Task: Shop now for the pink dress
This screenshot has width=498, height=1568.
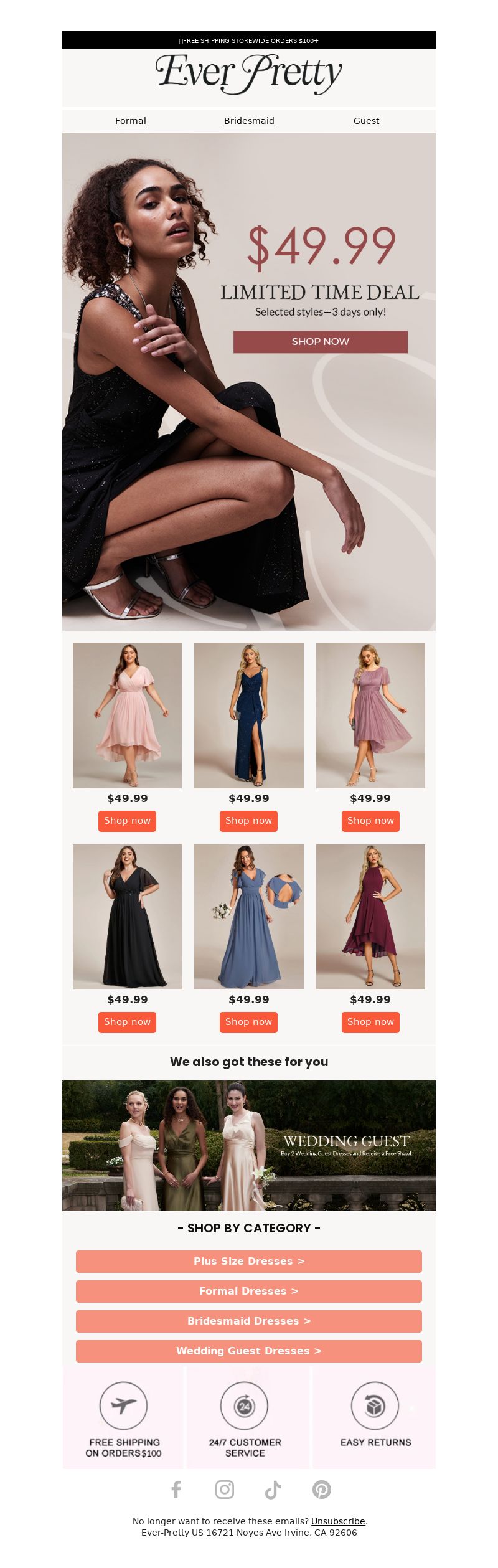Action: [x=127, y=821]
